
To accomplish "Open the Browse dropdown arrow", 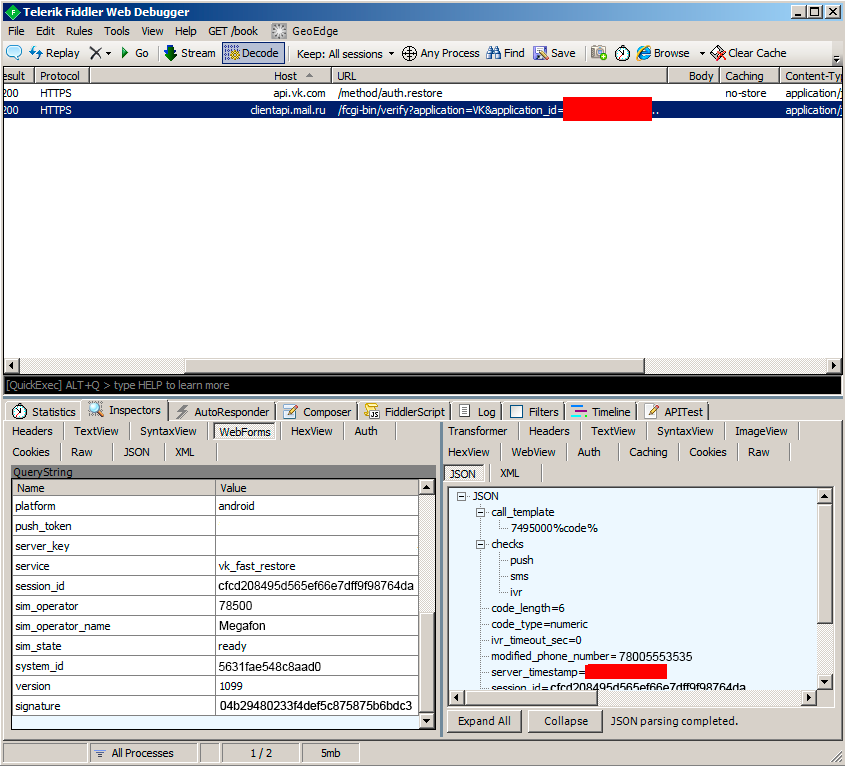I will [702, 53].
